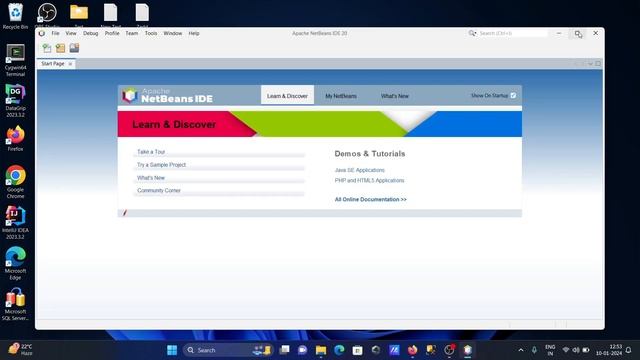Screen dimensions: 640x360
Task: Click the OBS Studio icon in the taskbar
Action: click(449, 350)
